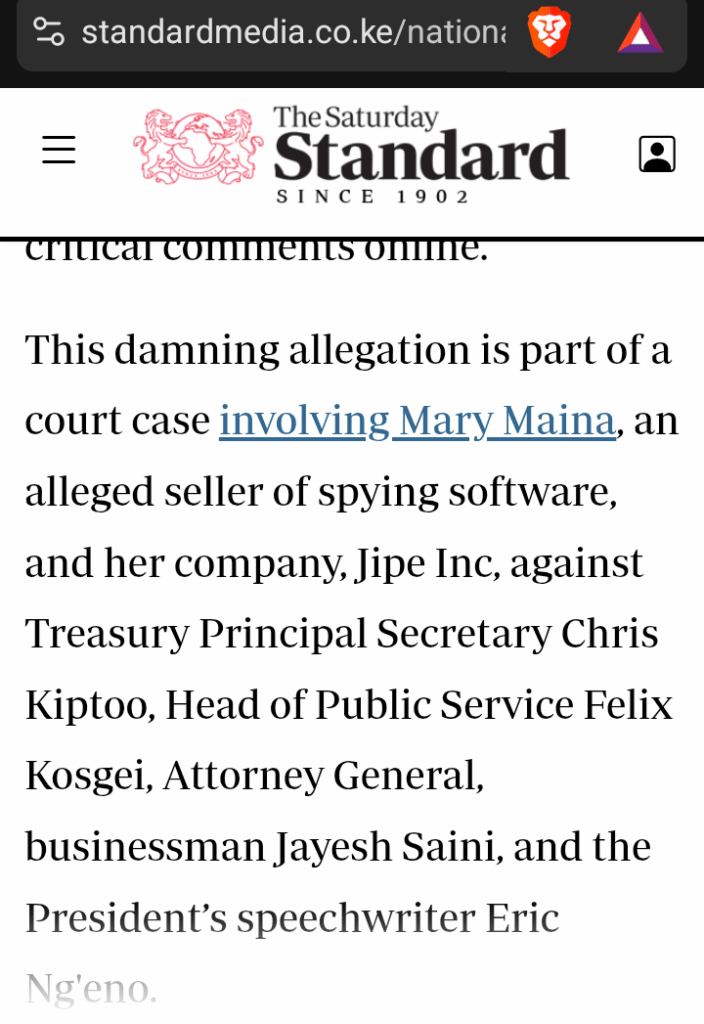Open the hamburger navigation menu
This screenshot has height=1024, width=704.
click(59, 150)
